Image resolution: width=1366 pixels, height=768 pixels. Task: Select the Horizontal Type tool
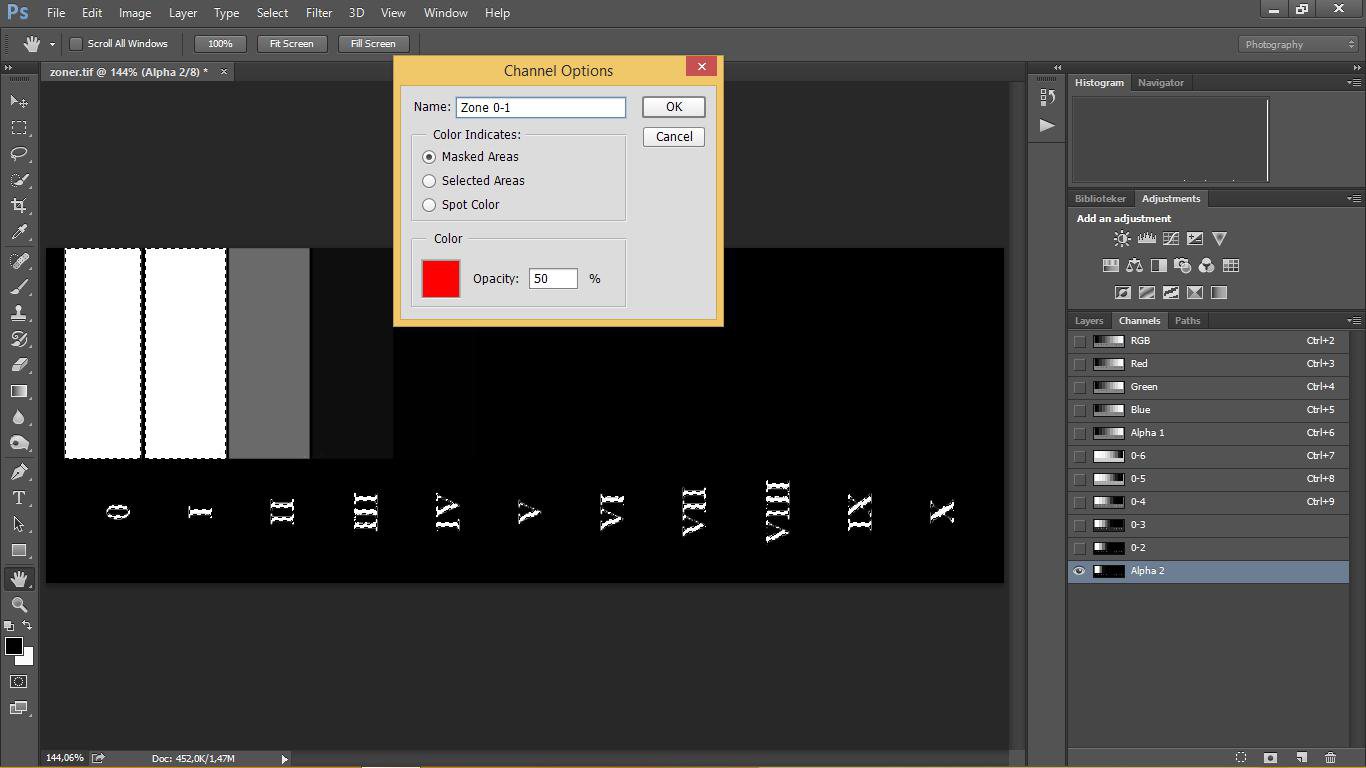pyautogui.click(x=19, y=498)
